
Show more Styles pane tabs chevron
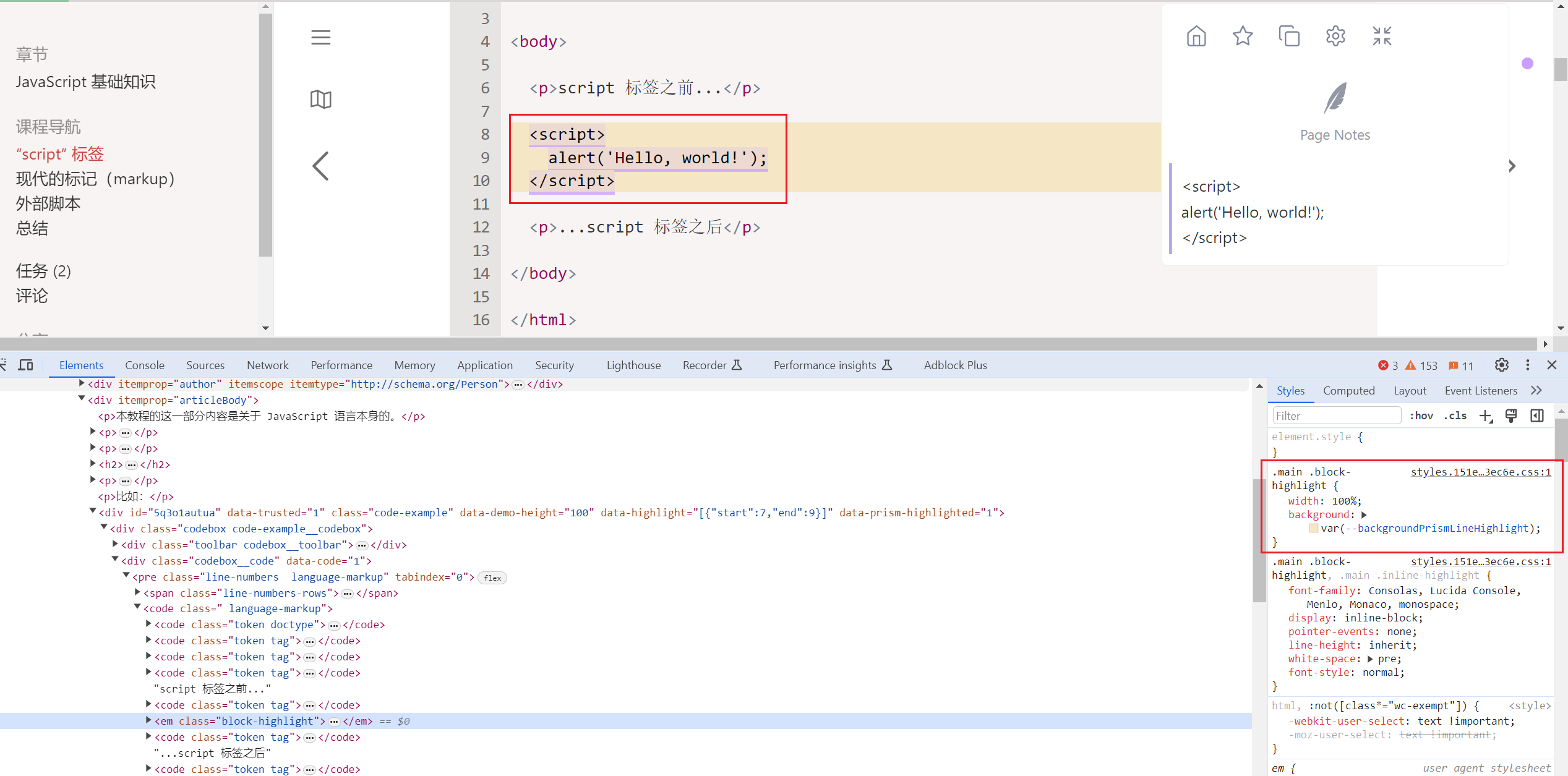click(1536, 390)
